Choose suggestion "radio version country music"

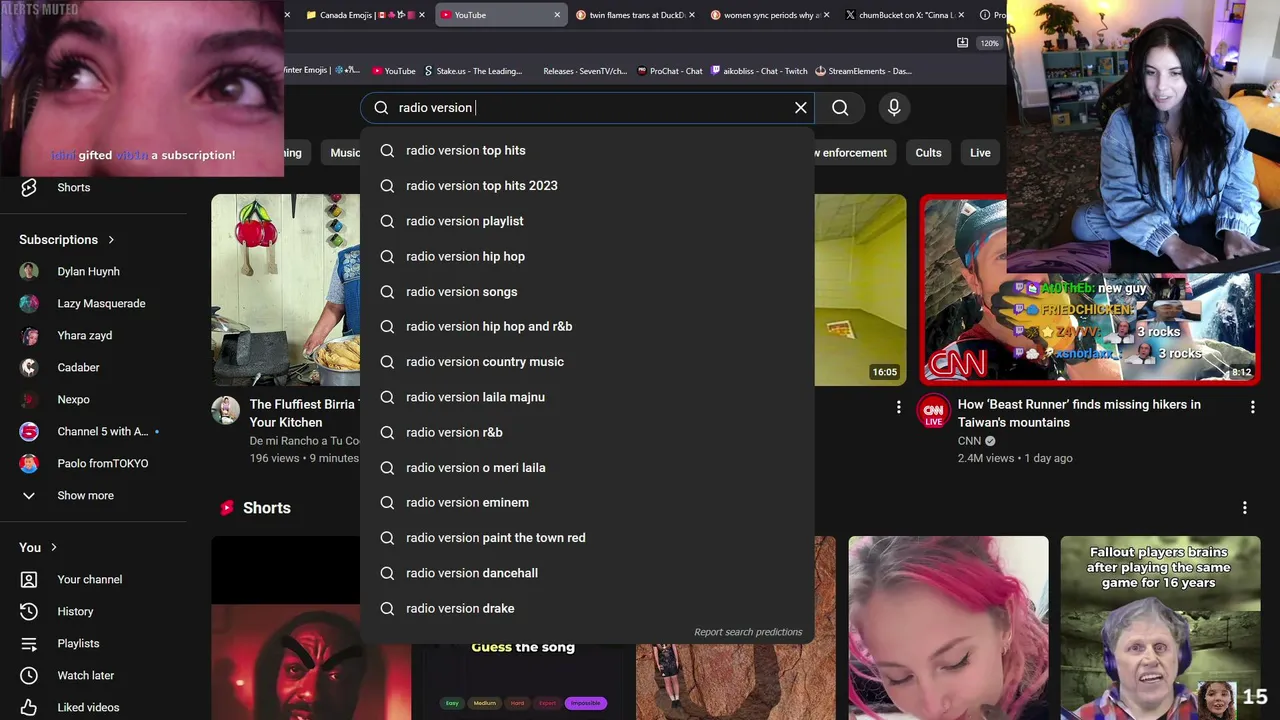click(587, 362)
